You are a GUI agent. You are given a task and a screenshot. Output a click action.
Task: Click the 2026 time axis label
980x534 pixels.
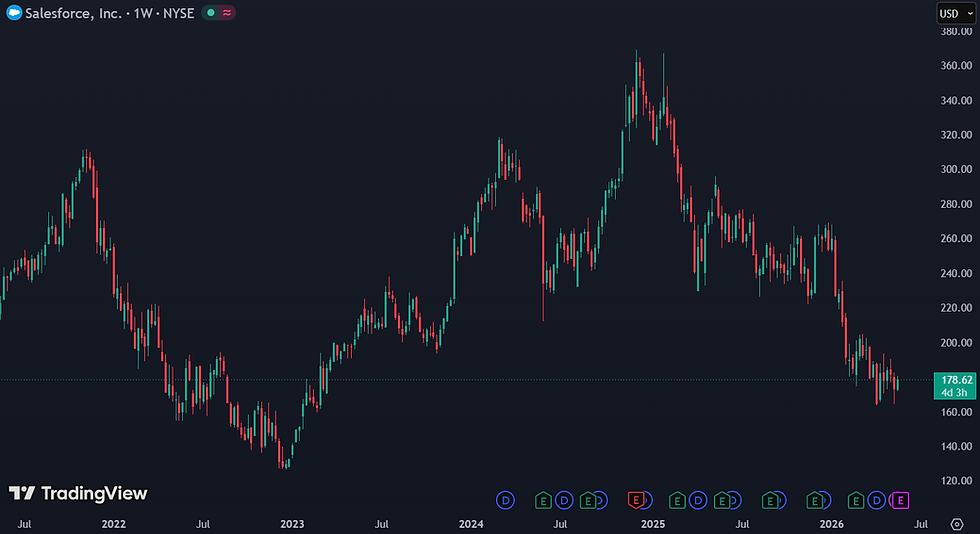[x=831, y=524]
